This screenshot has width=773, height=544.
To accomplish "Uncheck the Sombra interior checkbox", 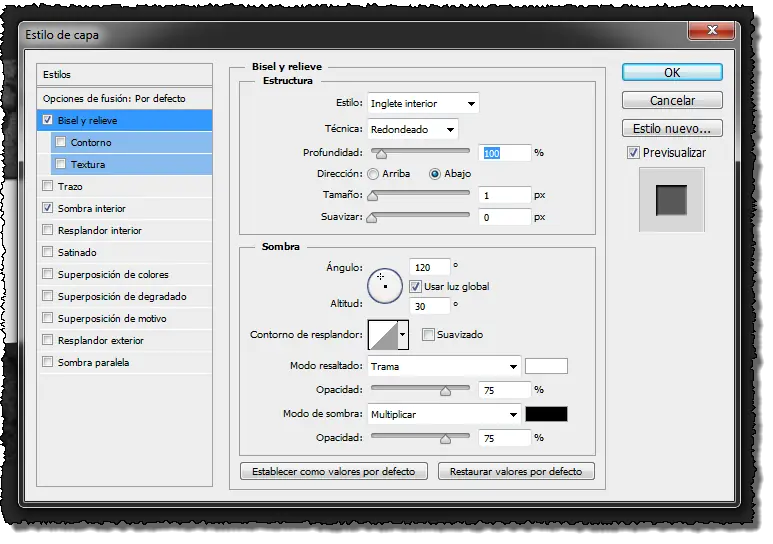I will point(47,208).
